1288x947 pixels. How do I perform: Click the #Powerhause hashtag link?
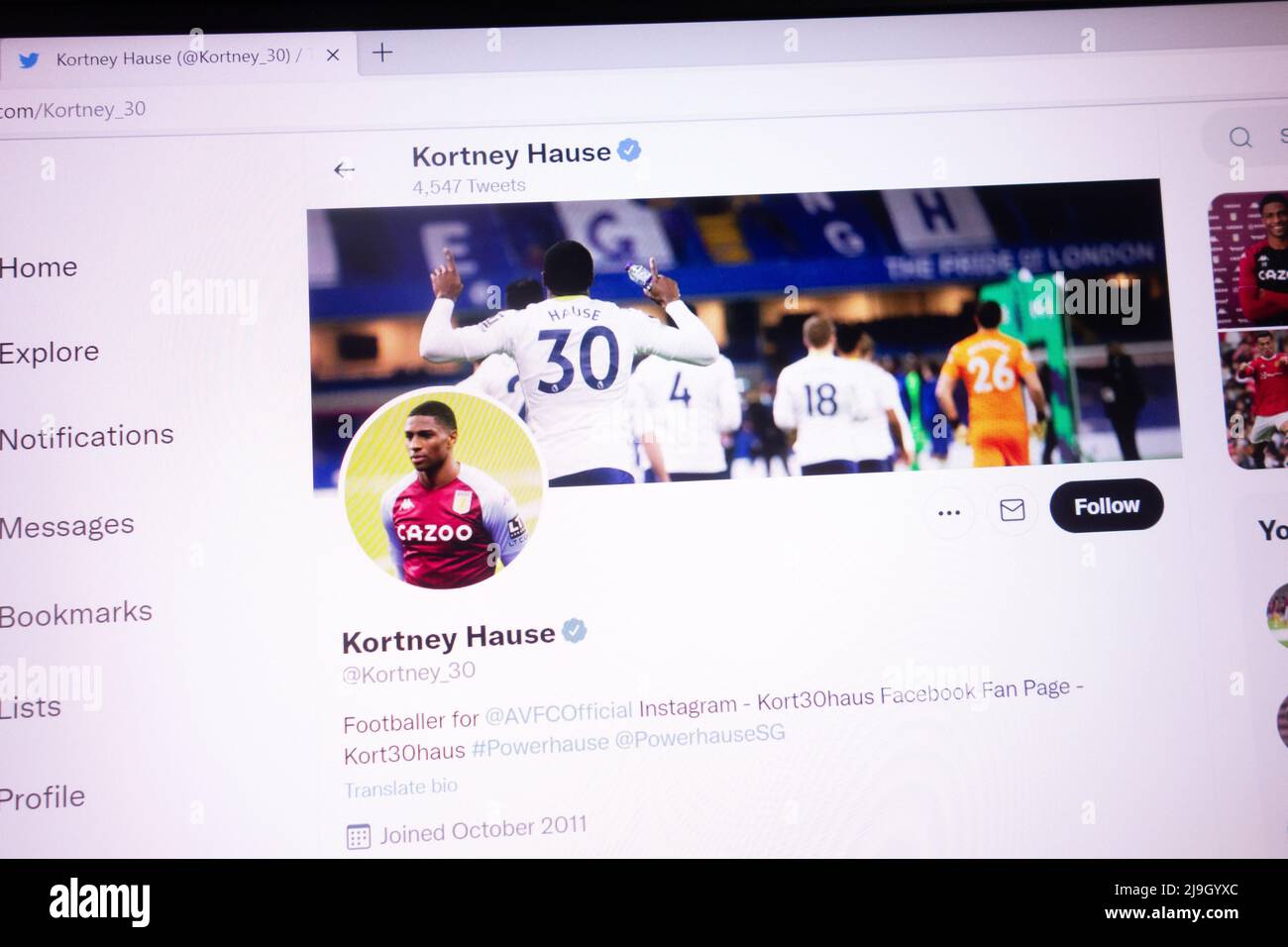coord(540,746)
